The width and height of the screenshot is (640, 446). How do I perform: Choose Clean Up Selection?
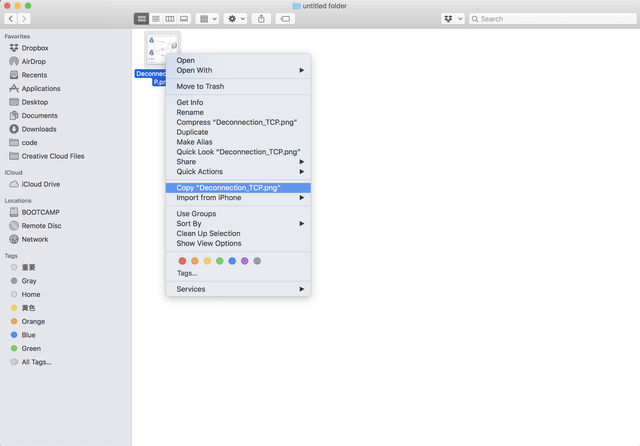tap(238, 233)
